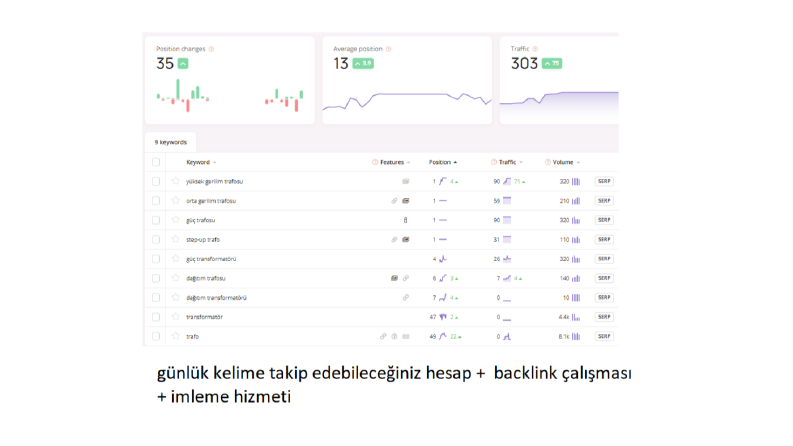Screen dimensions: 793x446
Task: Check the 'güç trafosu' row checkbox
Action: tap(156, 220)
